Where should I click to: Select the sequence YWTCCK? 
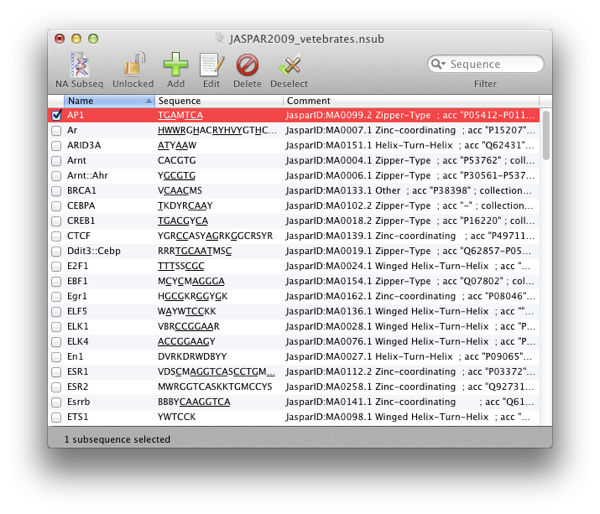point(177,417)
